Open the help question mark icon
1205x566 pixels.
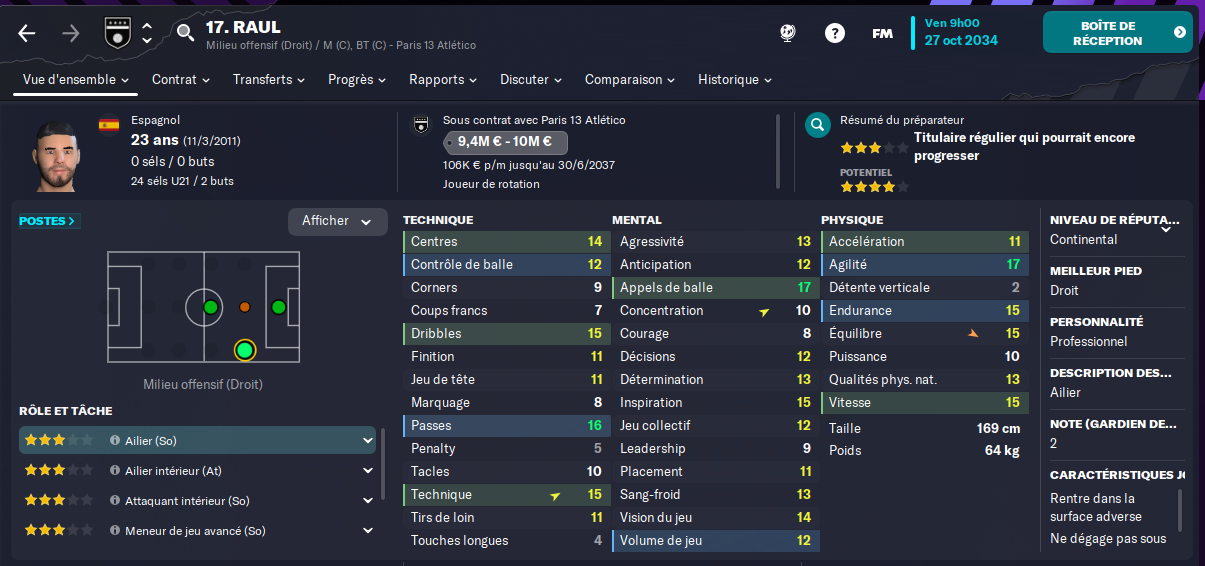835,33
